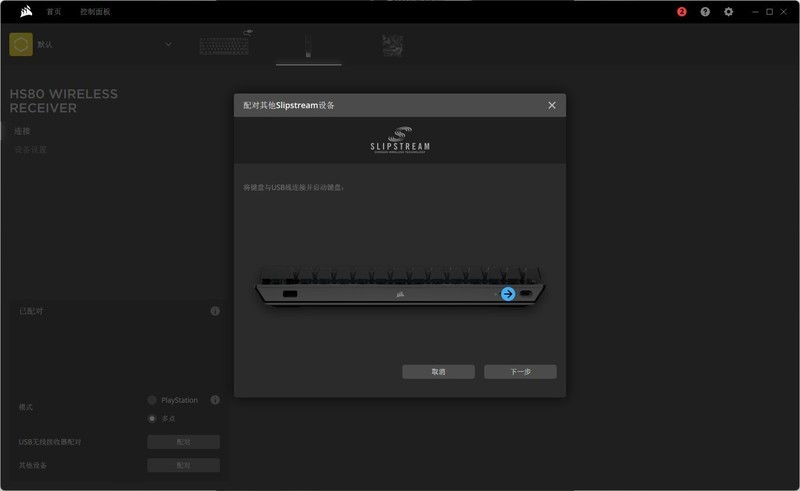Expand the 默认 profile dropdown
Image resolution: width=800 pixels, height=491 pixels.
(168, 44)
